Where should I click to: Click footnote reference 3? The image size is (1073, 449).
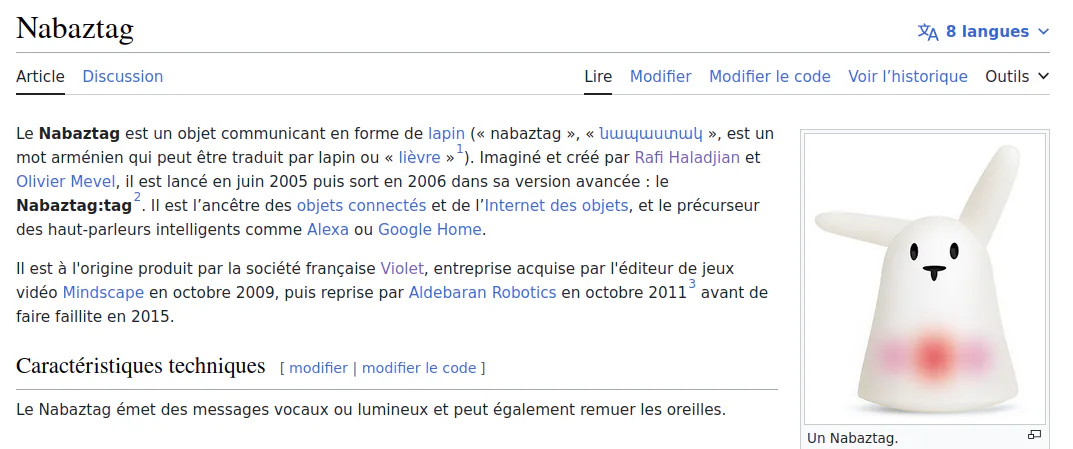click(x=692, y=285)
